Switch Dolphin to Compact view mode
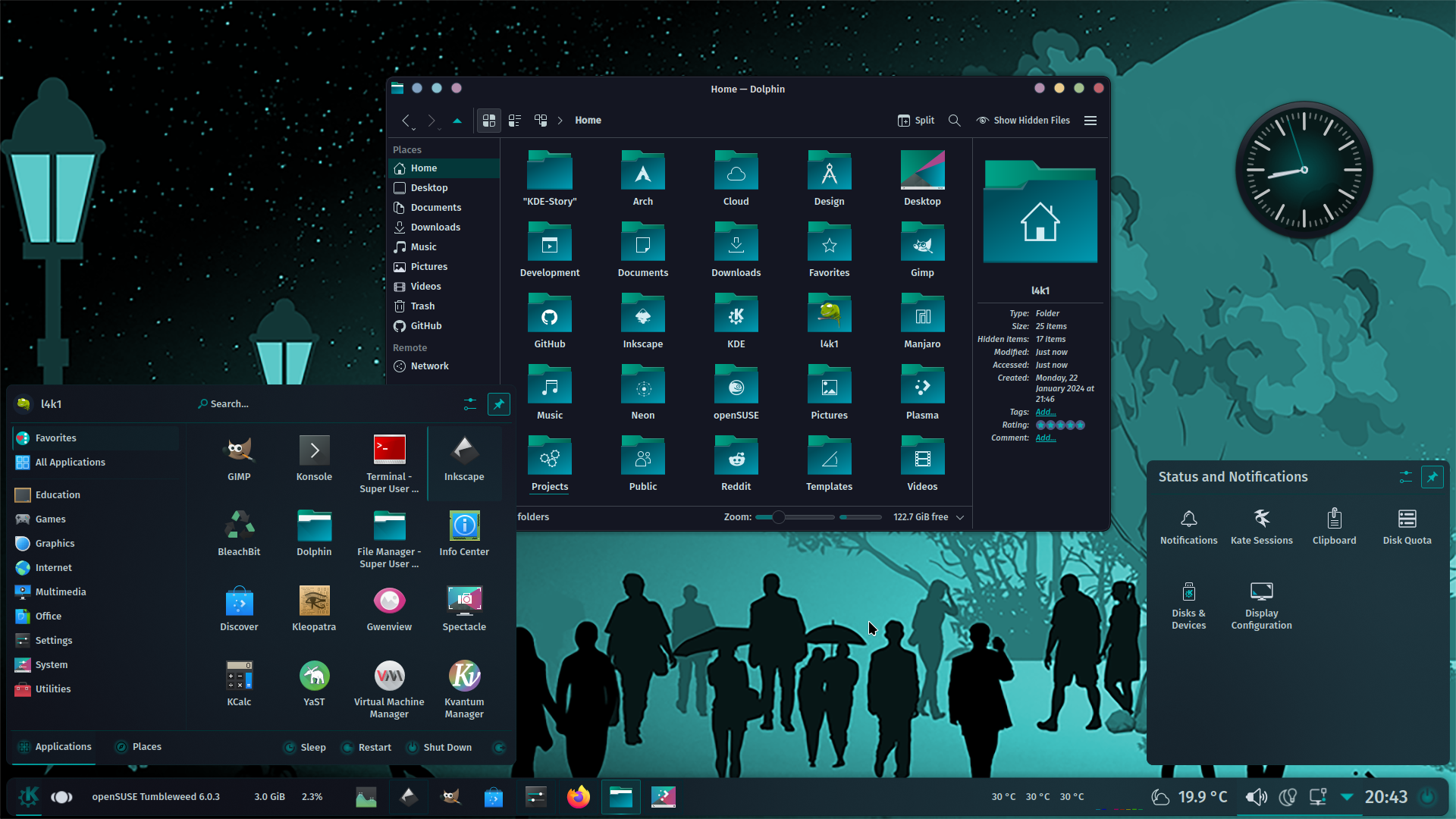Screen dimensions: 1456x819 pyautogui.click(x=515, y=120)
